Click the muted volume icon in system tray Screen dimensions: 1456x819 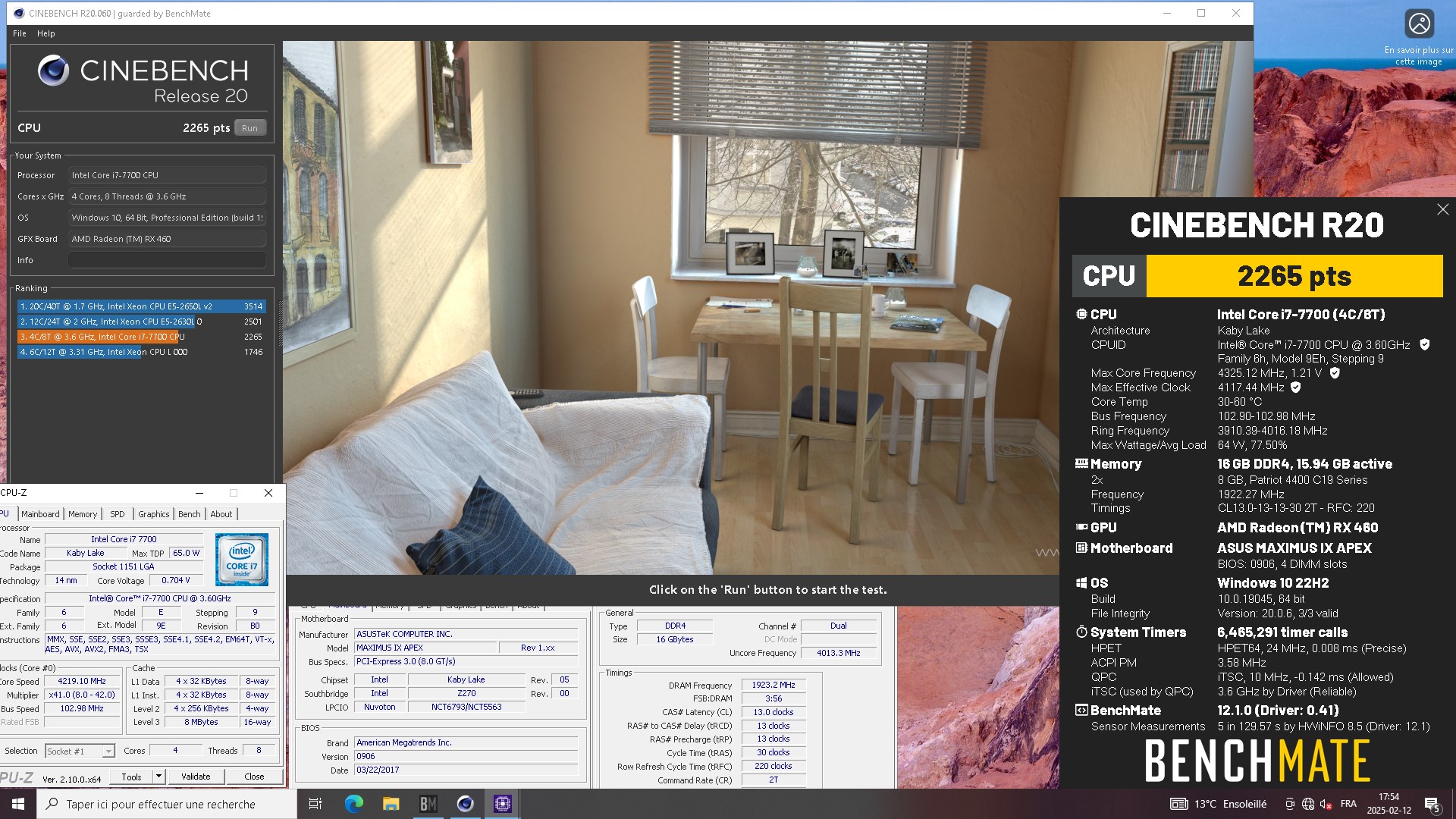point(1326,804)
